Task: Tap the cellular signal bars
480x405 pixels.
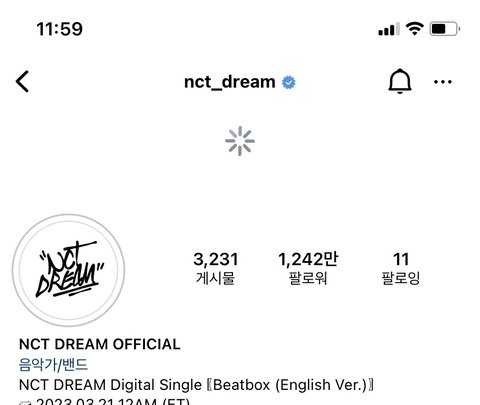Action: pyautogui.click(x=389, y=29)
